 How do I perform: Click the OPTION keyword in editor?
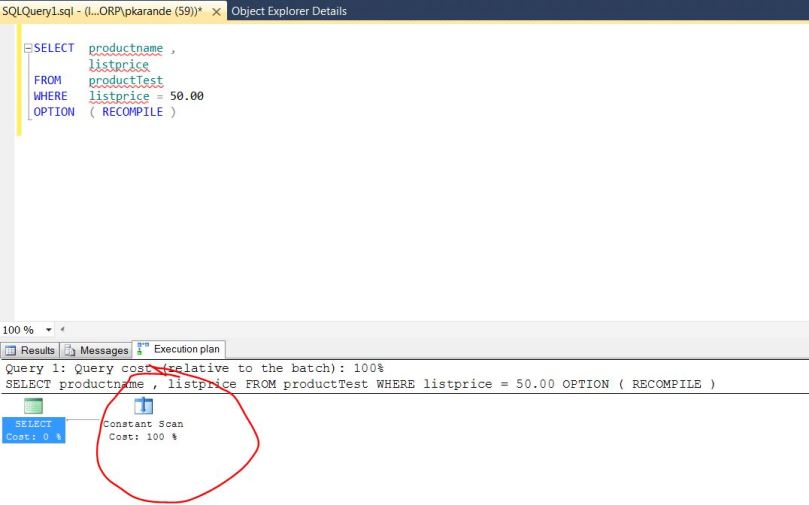(54, 112)
